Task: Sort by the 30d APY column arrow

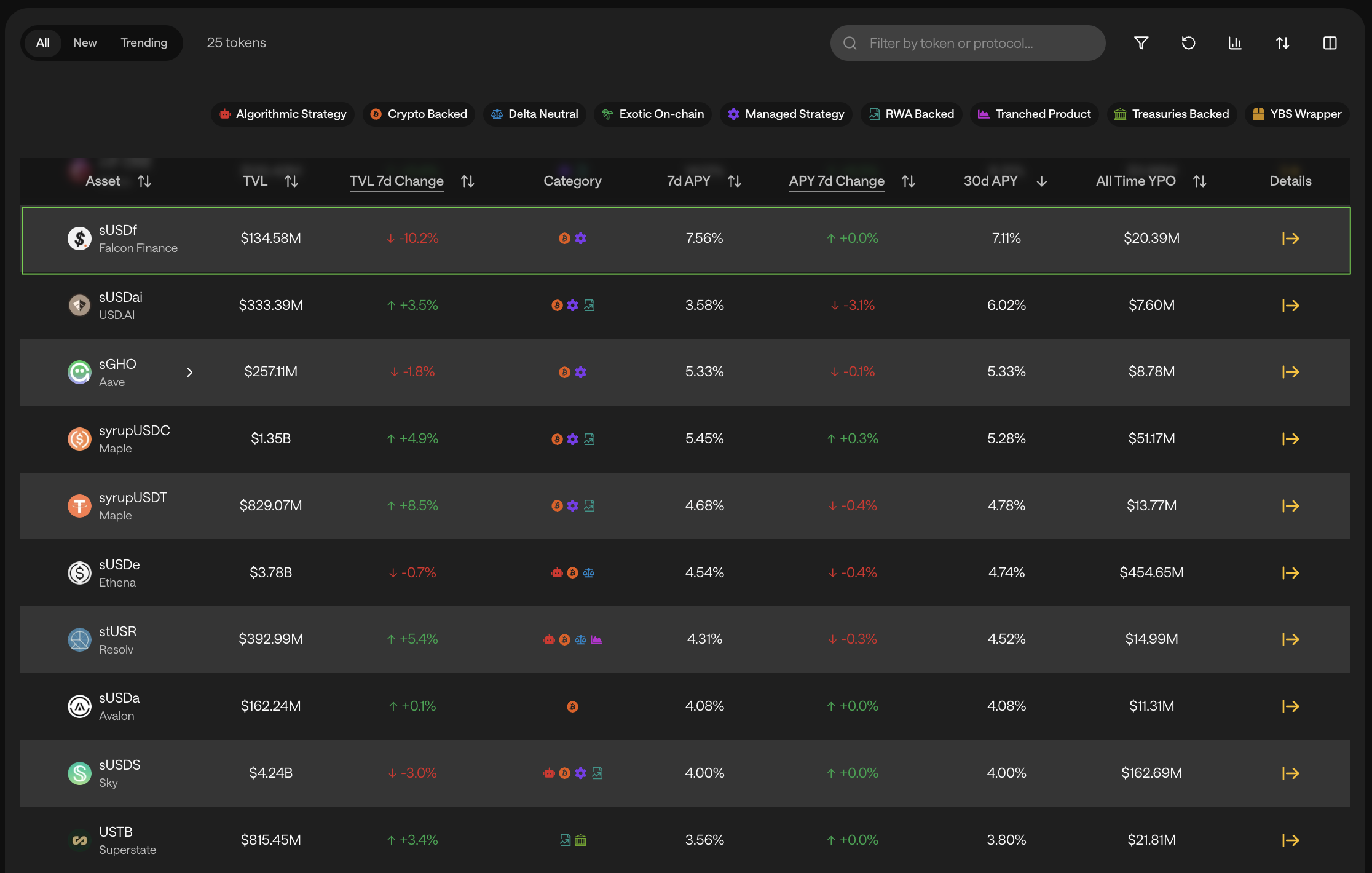Action: [1041, 181]
